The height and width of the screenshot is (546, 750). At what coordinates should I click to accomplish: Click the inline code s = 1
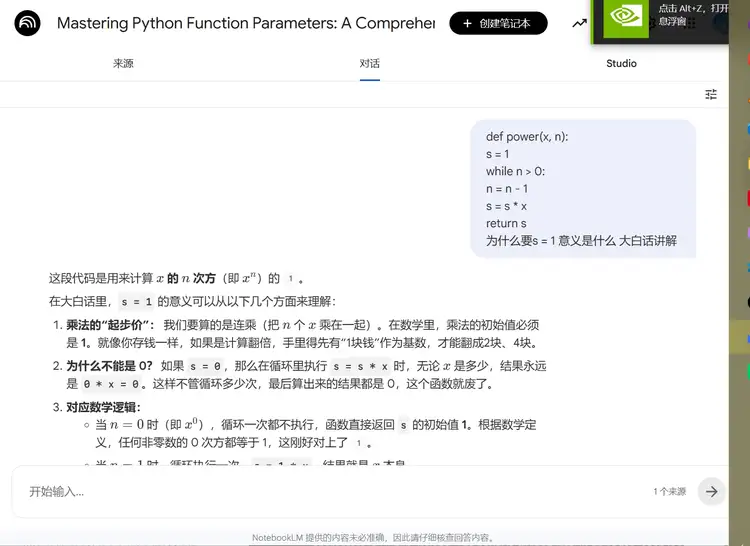coord(136,302)
